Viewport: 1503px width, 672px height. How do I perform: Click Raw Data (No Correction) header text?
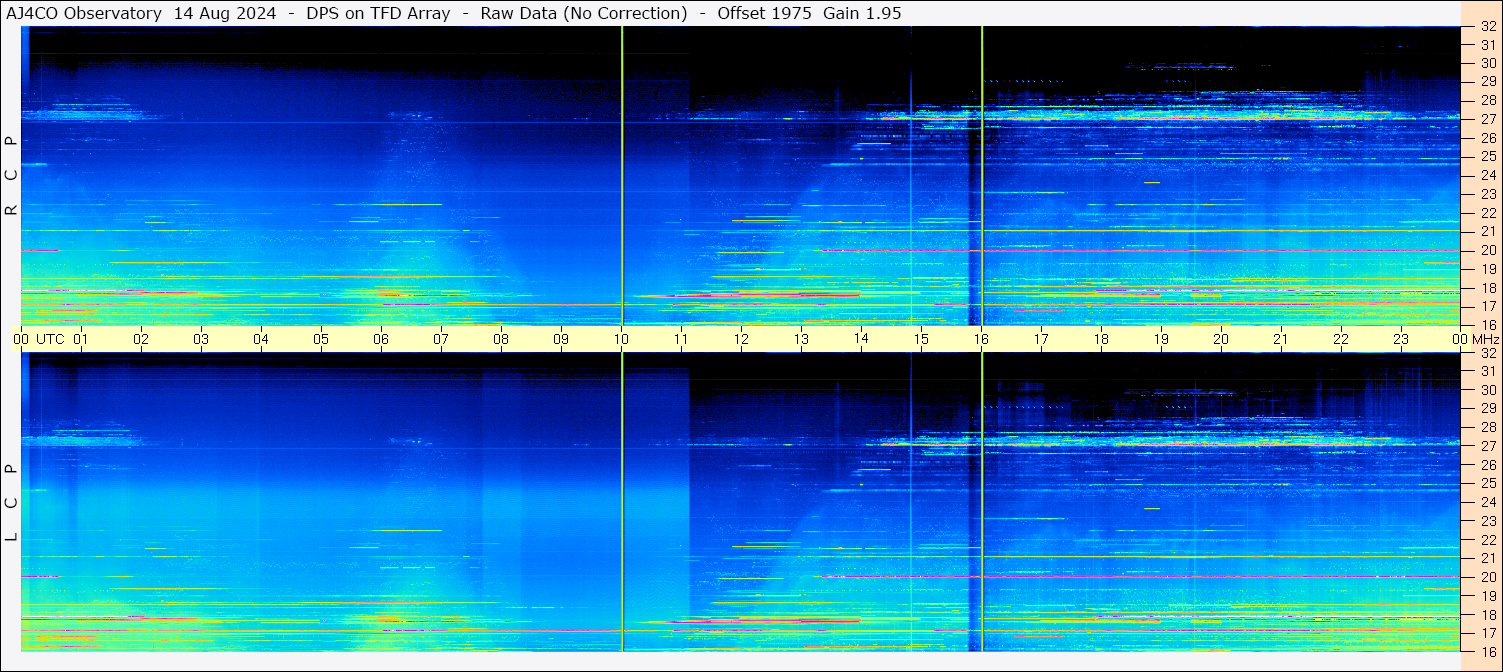click(x=584, y=13)
